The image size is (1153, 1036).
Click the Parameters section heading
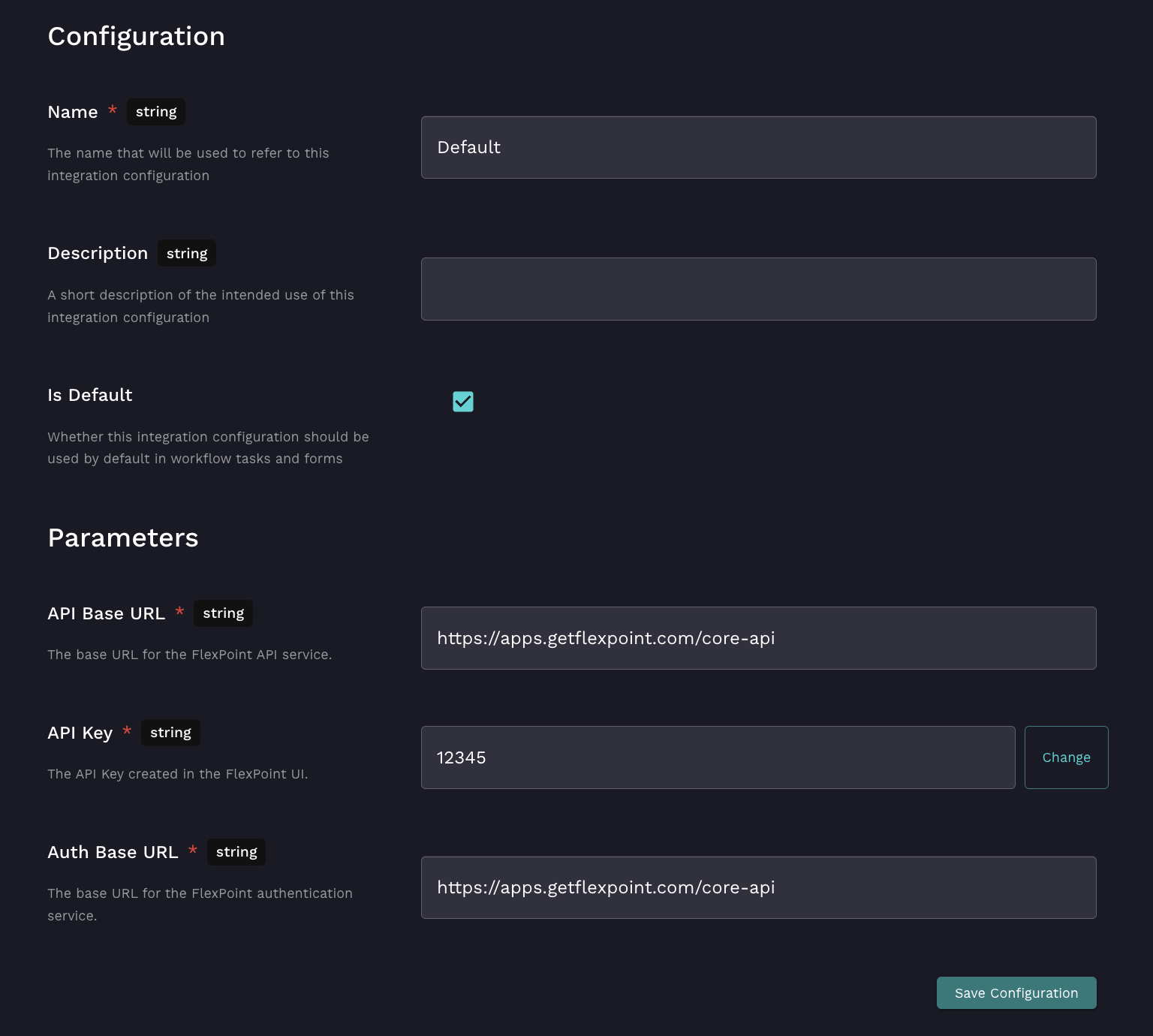pyautogui.click(x=123, y=538)
